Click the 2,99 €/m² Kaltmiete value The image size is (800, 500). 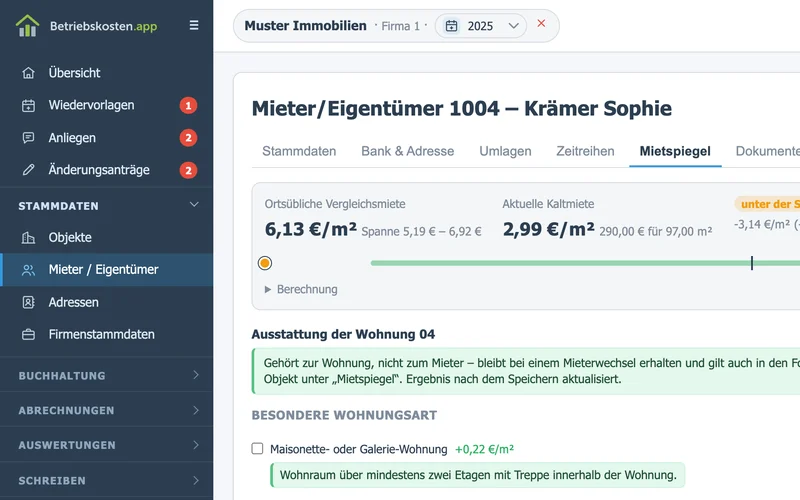pyautogui.click(x=548, y=230)
